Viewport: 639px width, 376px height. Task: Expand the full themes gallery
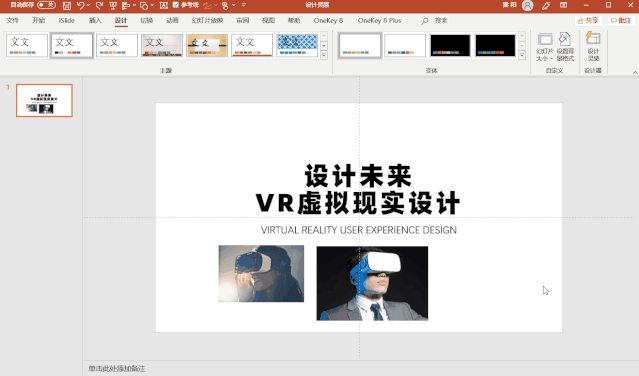coord(324,55)
